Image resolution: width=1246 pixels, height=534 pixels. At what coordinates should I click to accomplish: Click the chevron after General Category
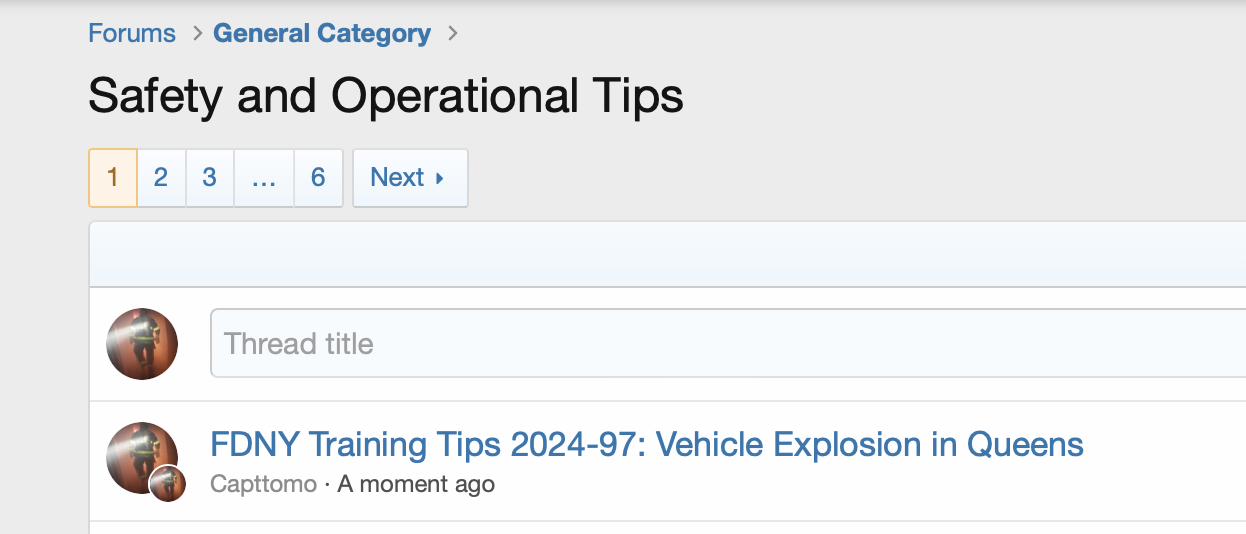tap(453, 33)
